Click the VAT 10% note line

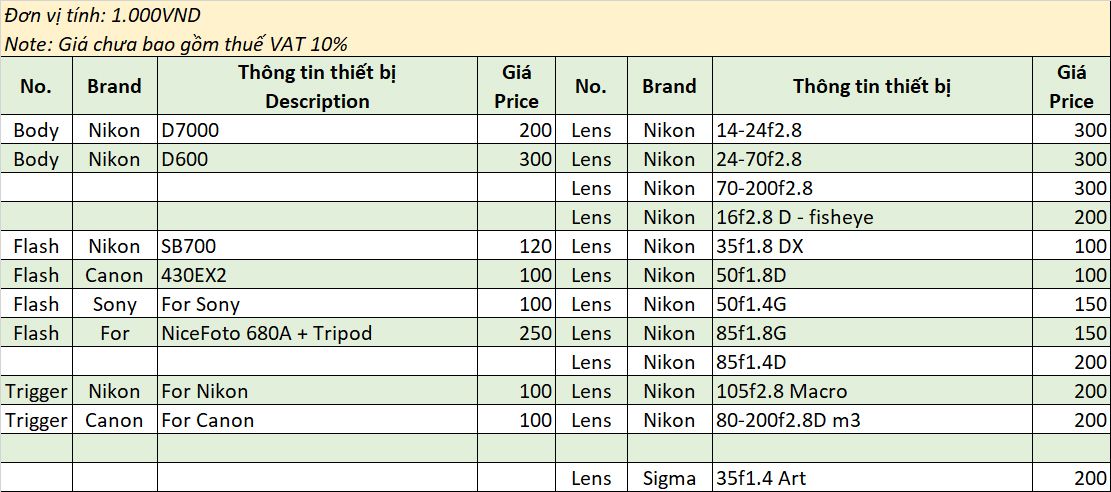pos(176,44)
